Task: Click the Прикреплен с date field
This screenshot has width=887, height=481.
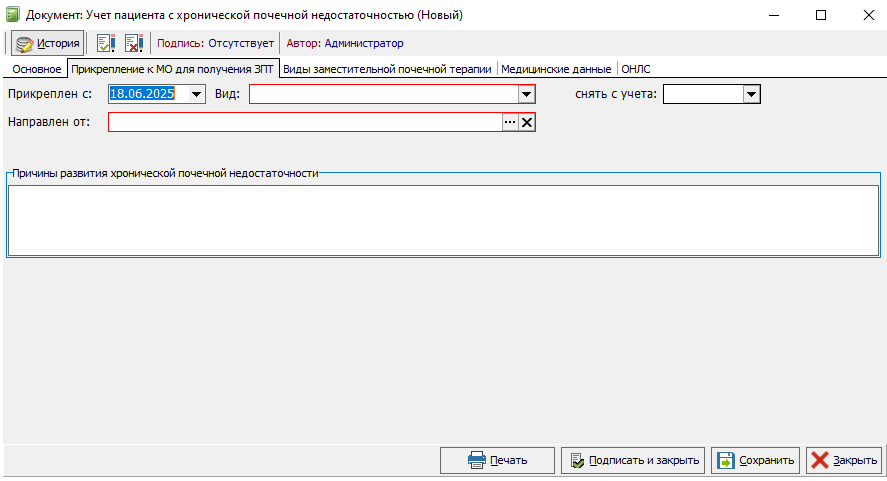Action: (149, 94)
